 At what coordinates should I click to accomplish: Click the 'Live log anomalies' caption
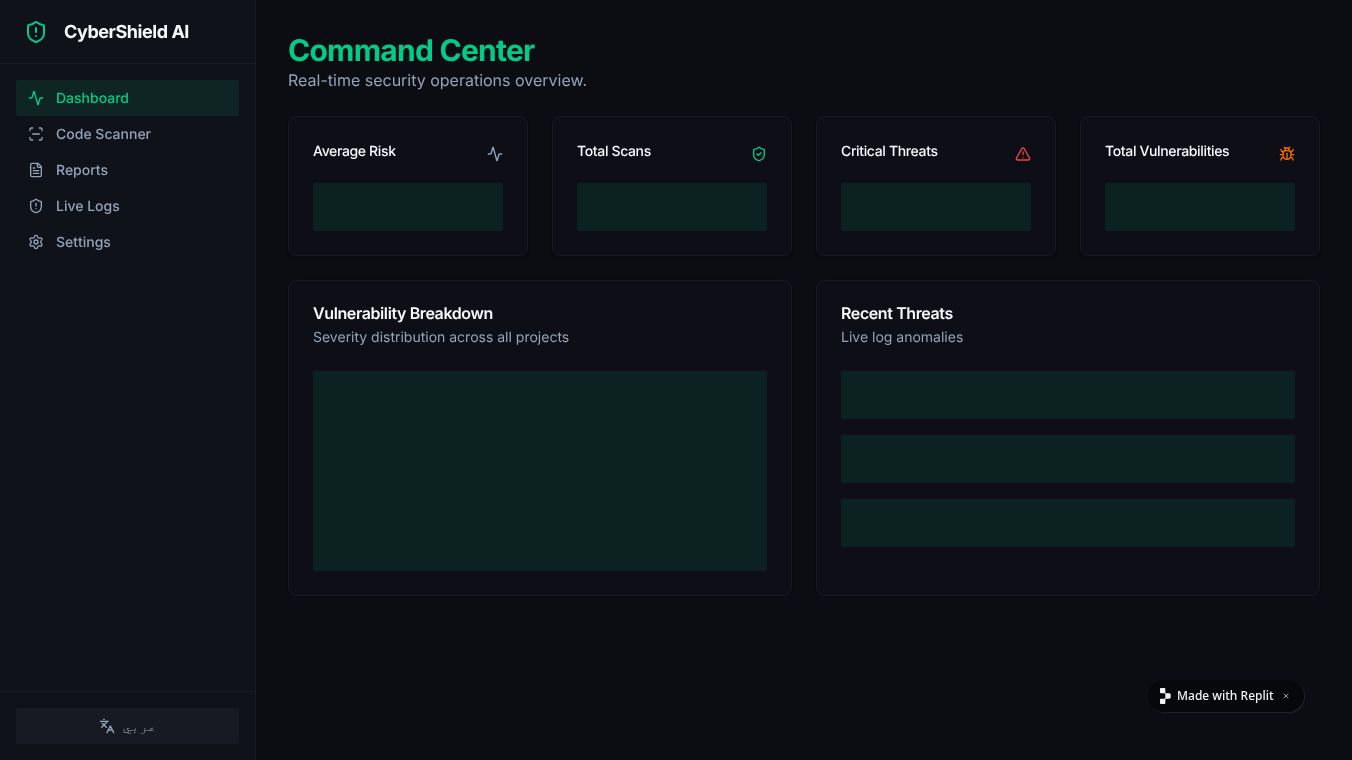click(902, 337)
